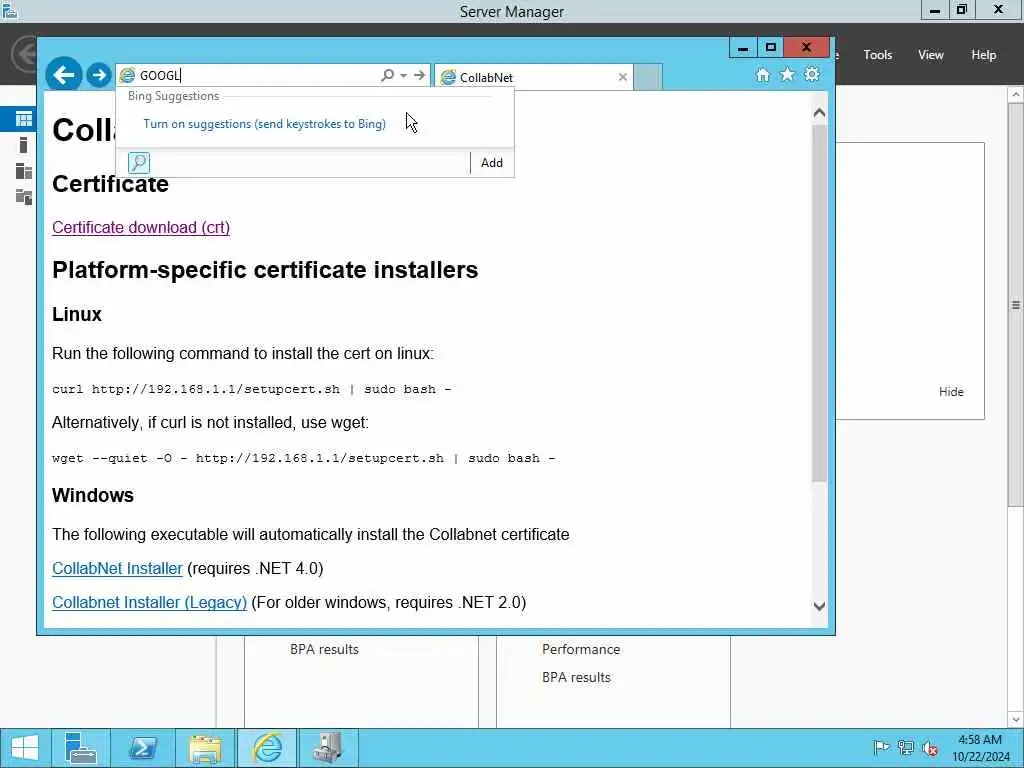The height and width of the screenshot is (768, 1024).
Task: Click Action Center flag in system tray
Action: coord(881,748)
